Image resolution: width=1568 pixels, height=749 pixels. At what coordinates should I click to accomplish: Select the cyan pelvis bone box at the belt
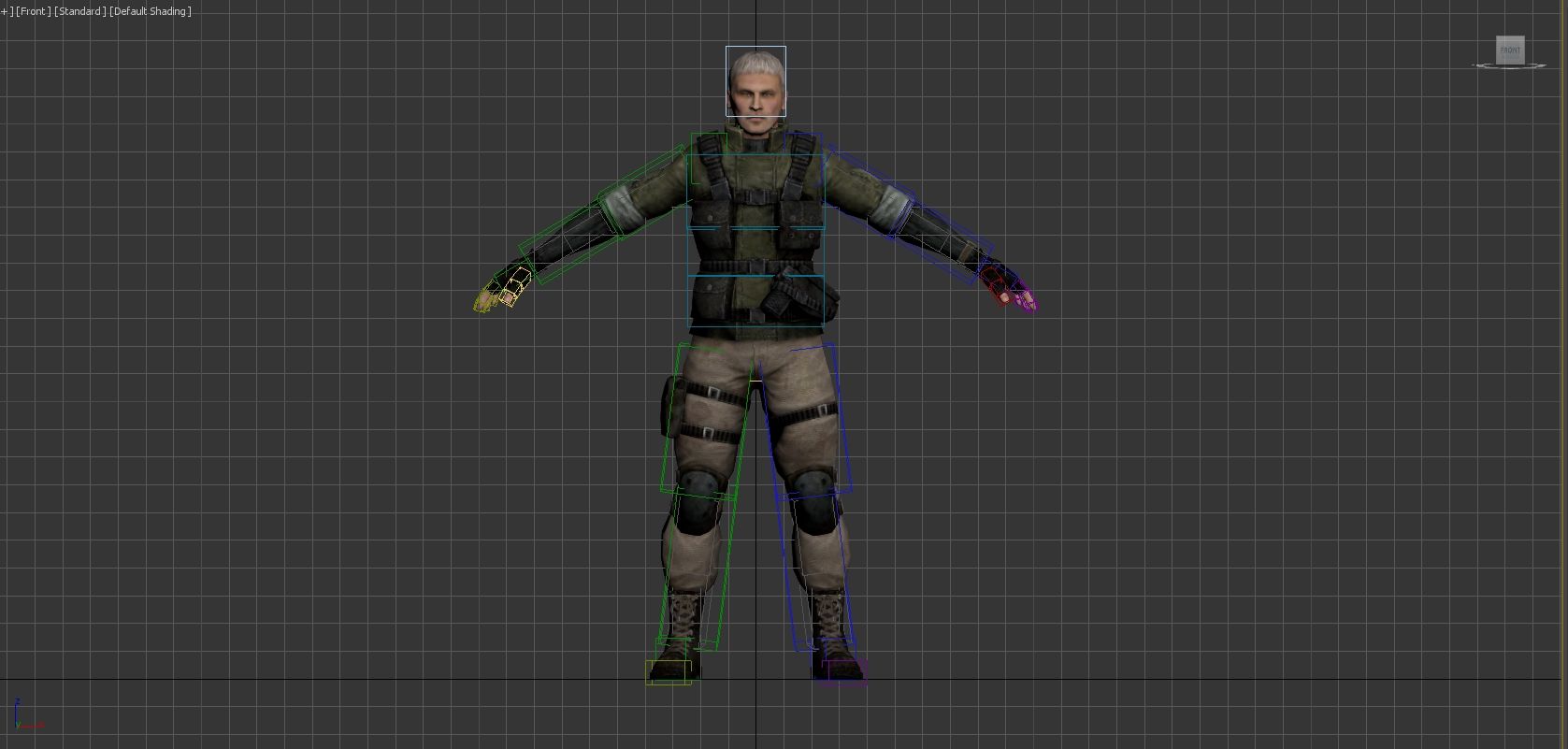pos(756,300)
